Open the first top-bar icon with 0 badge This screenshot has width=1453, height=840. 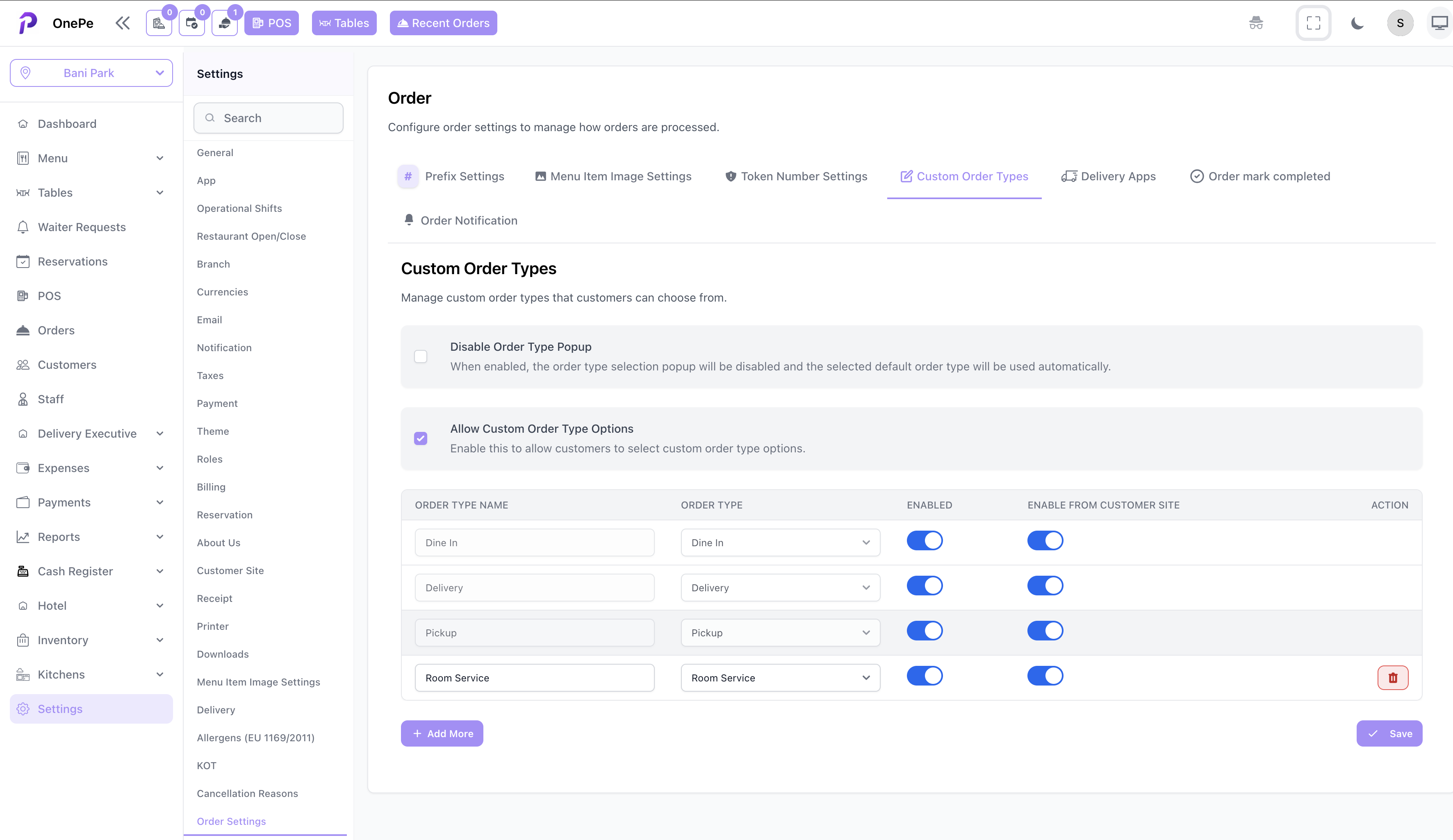point(159,23)
